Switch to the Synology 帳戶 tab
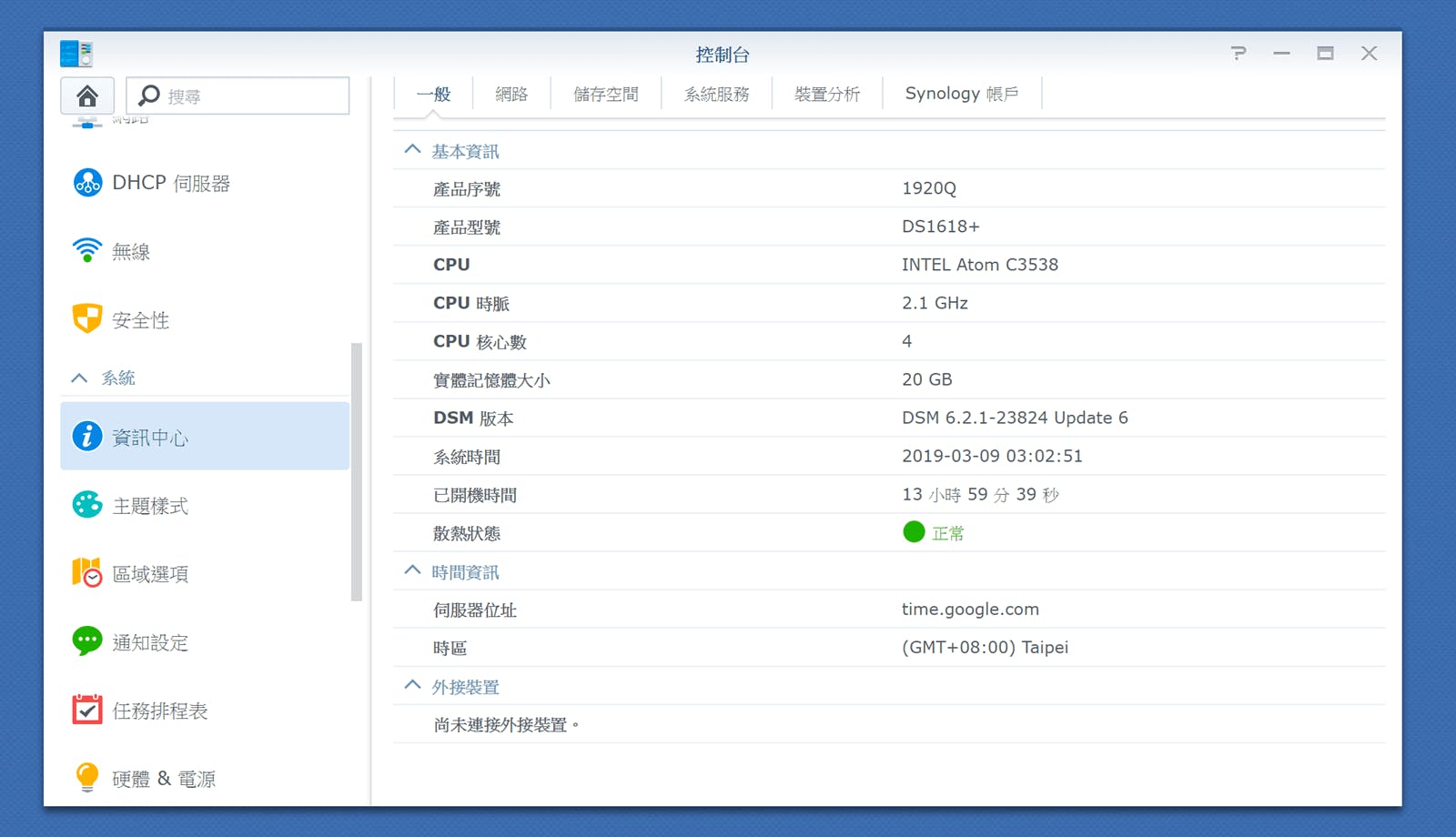Viewport: 1456px width, 837px height. pyautogui.click(x=962, y=94)
